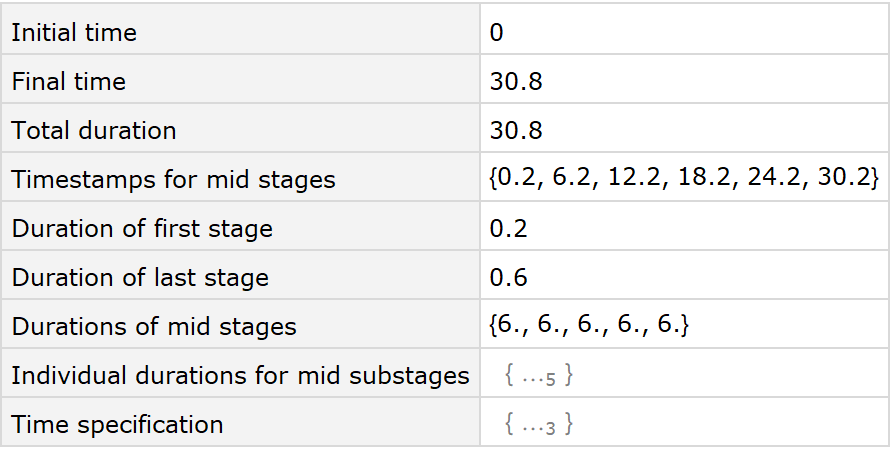Screen dimensions: 890x476
Task: Click the Final time label
Action: click(69, 82)
